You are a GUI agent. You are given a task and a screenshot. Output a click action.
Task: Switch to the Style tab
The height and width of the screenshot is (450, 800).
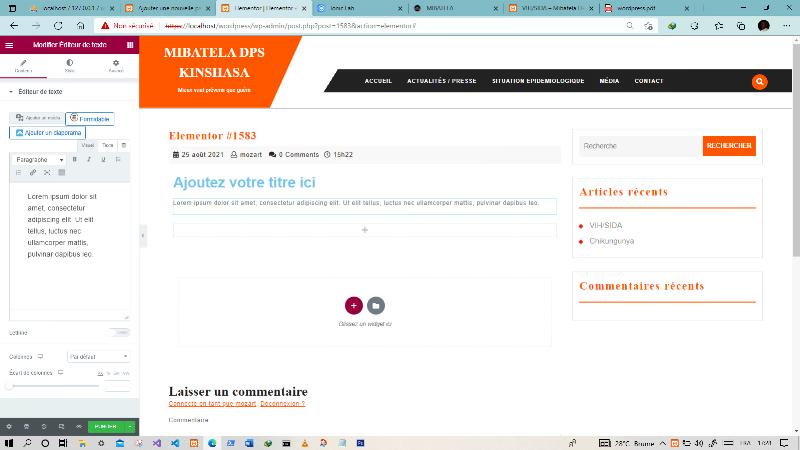click(x=70, y=66)
